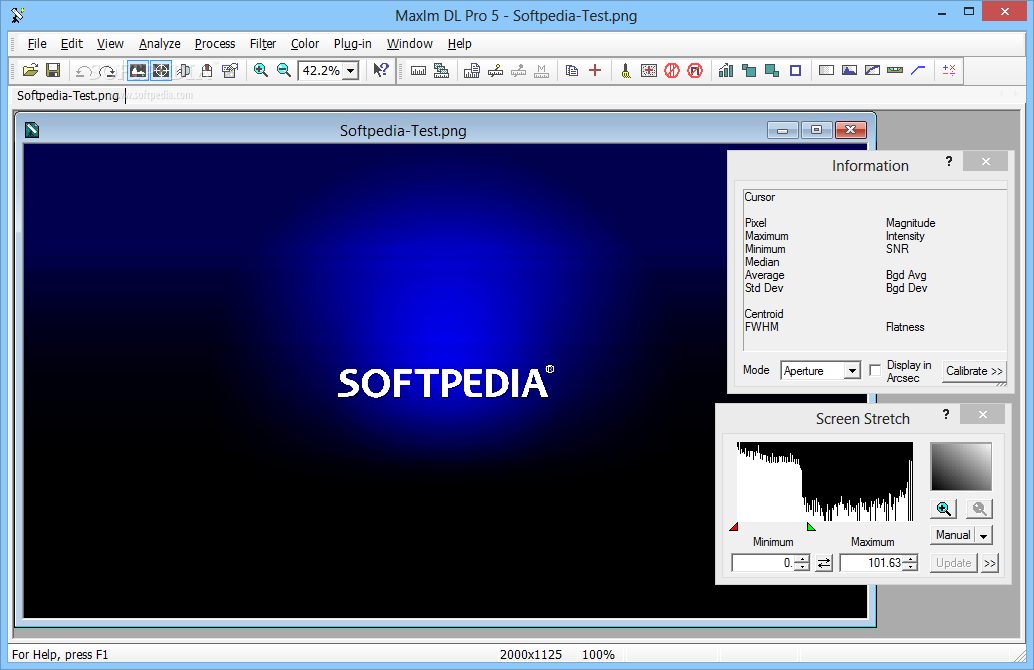Screen dimensions: 1034x670
Task: Close the Information panel
Action: pyautogui.click(x=985, y=162)
